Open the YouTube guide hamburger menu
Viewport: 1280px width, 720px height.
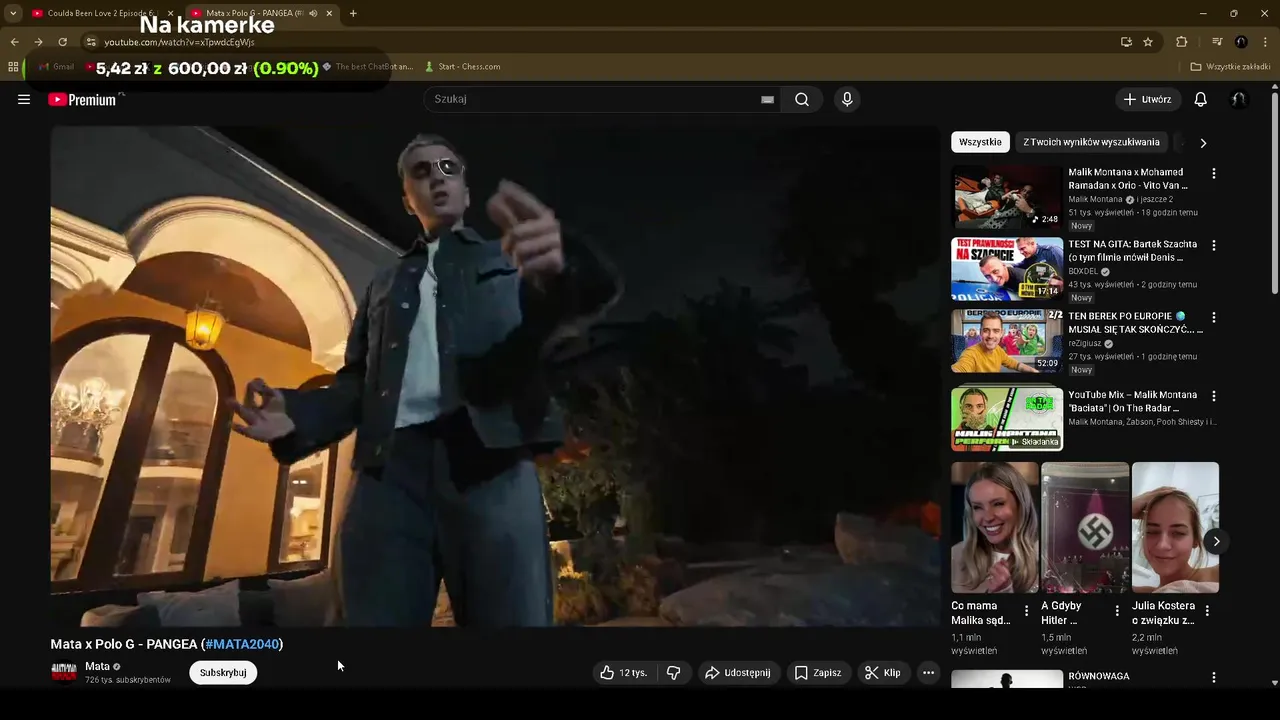coord(24,99)
